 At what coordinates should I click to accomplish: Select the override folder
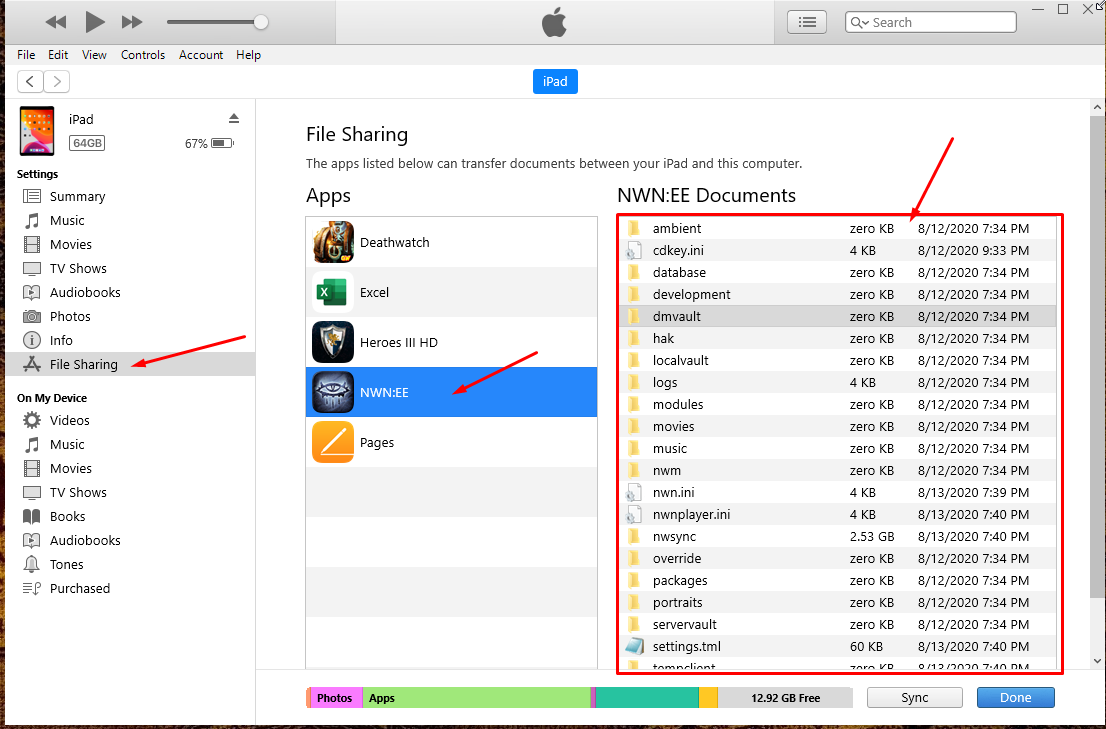(838, 558)
